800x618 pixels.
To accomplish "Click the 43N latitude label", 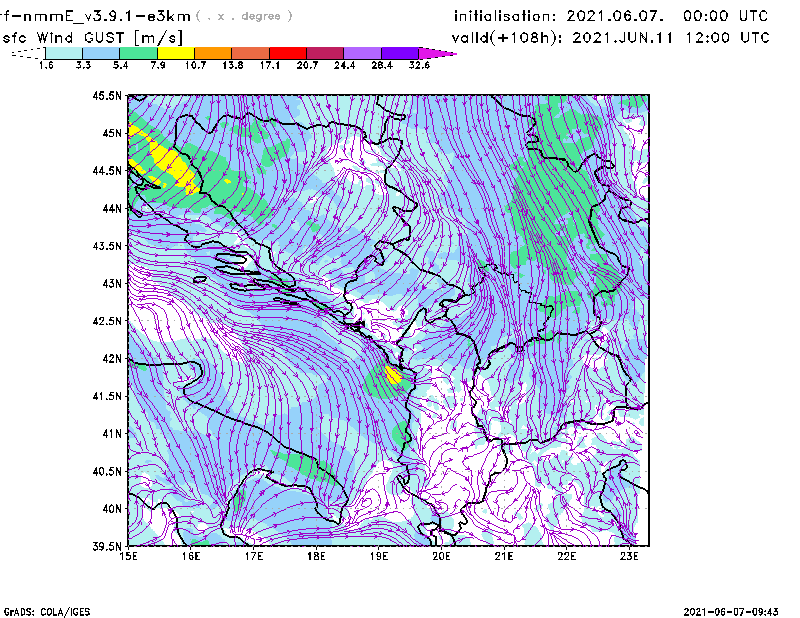I will click(112, 283).
